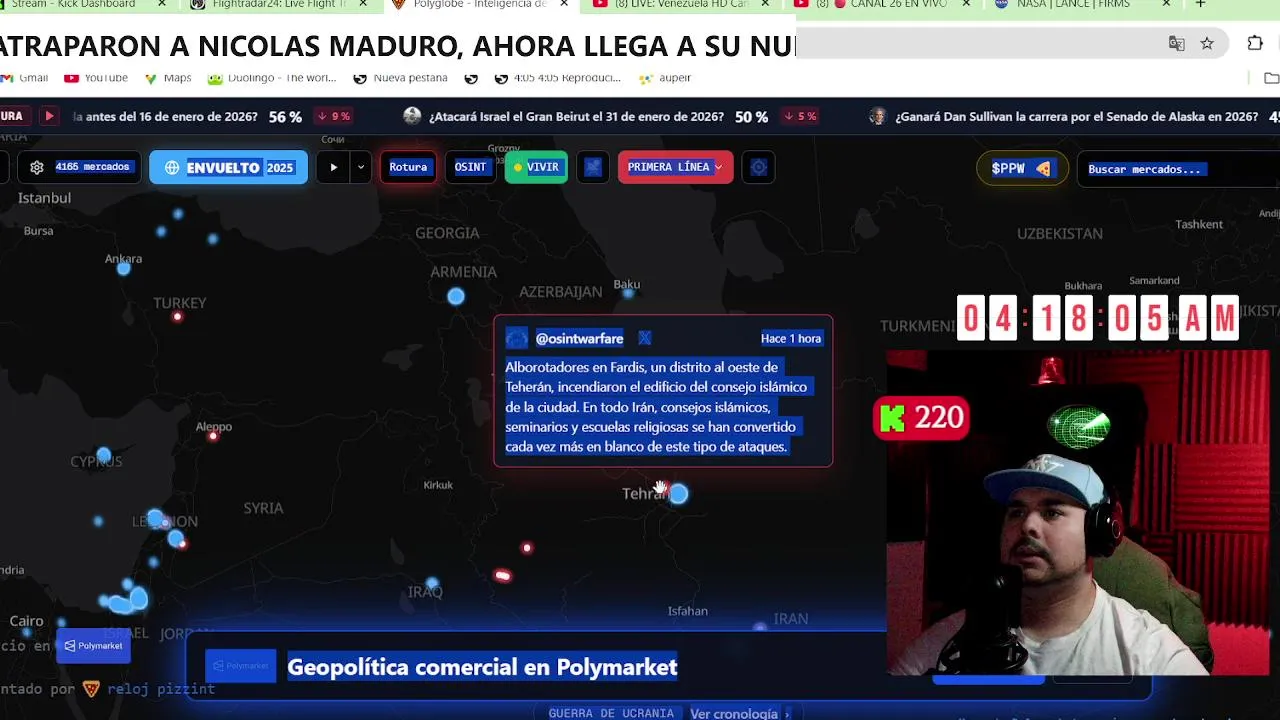Click the play button in the map toolbar
The image size is (1280, 720).
(x=334, y=167)
